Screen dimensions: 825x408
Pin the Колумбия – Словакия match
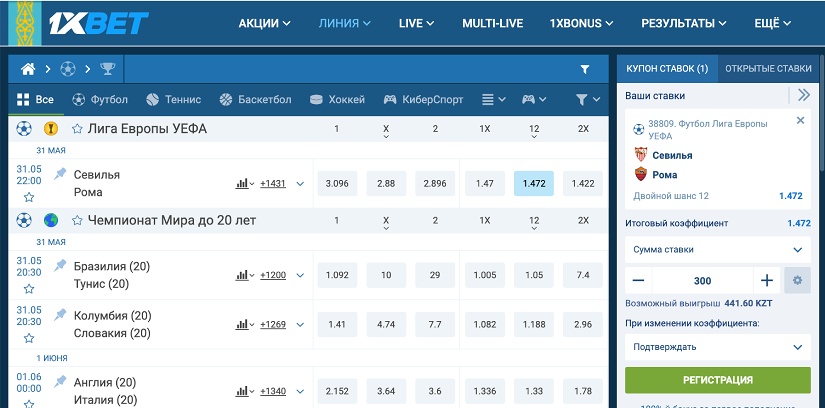point(60,315)
